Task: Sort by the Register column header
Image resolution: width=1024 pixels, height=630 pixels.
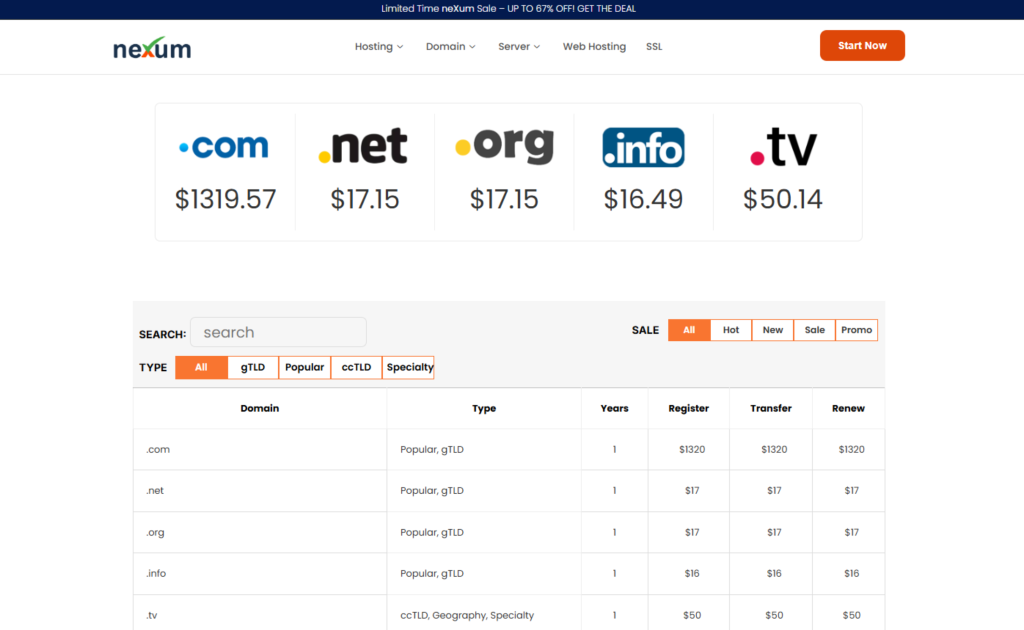Action: click(689, 408)
